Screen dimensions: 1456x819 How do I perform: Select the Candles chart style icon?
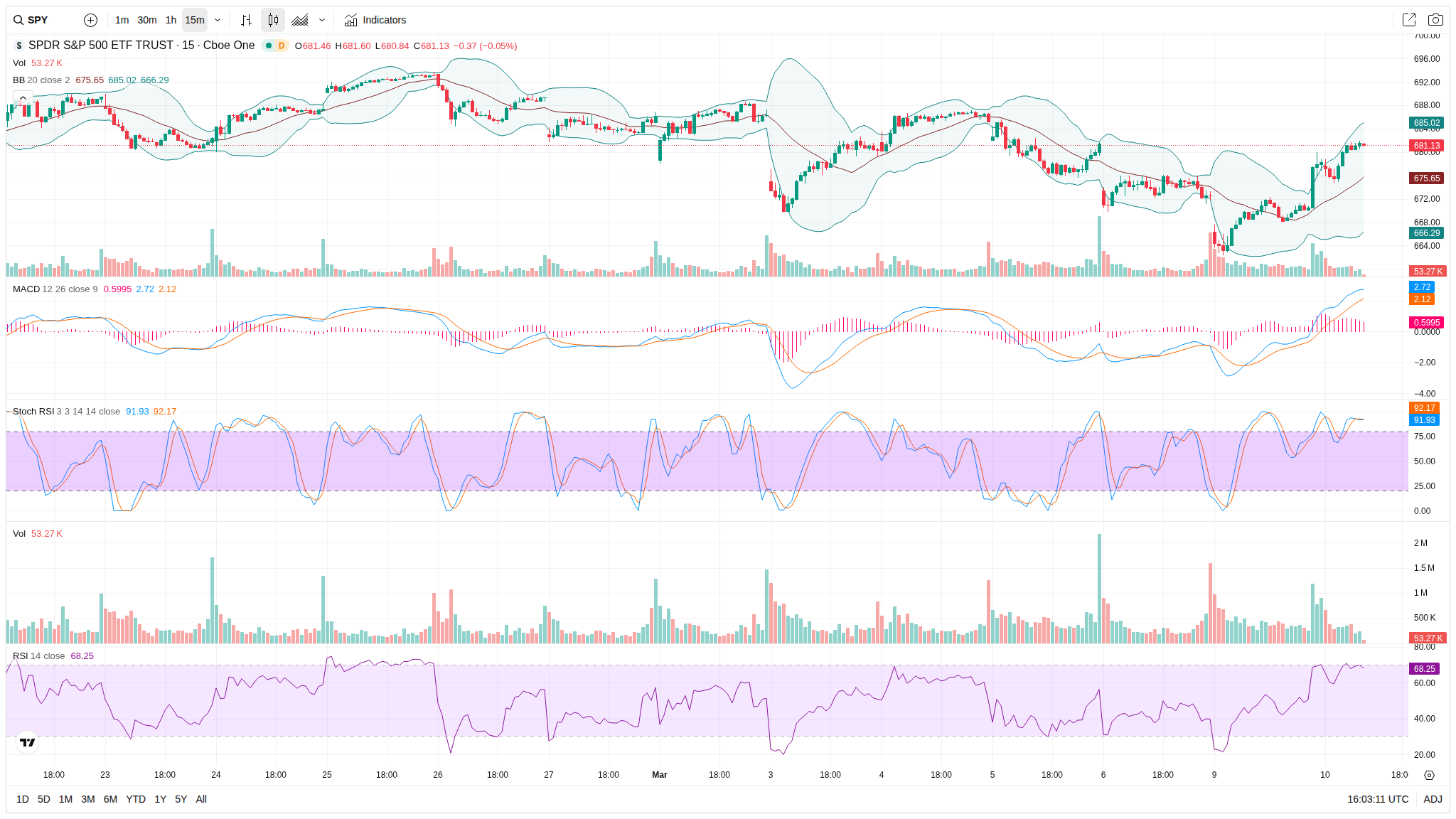point(273,20)
